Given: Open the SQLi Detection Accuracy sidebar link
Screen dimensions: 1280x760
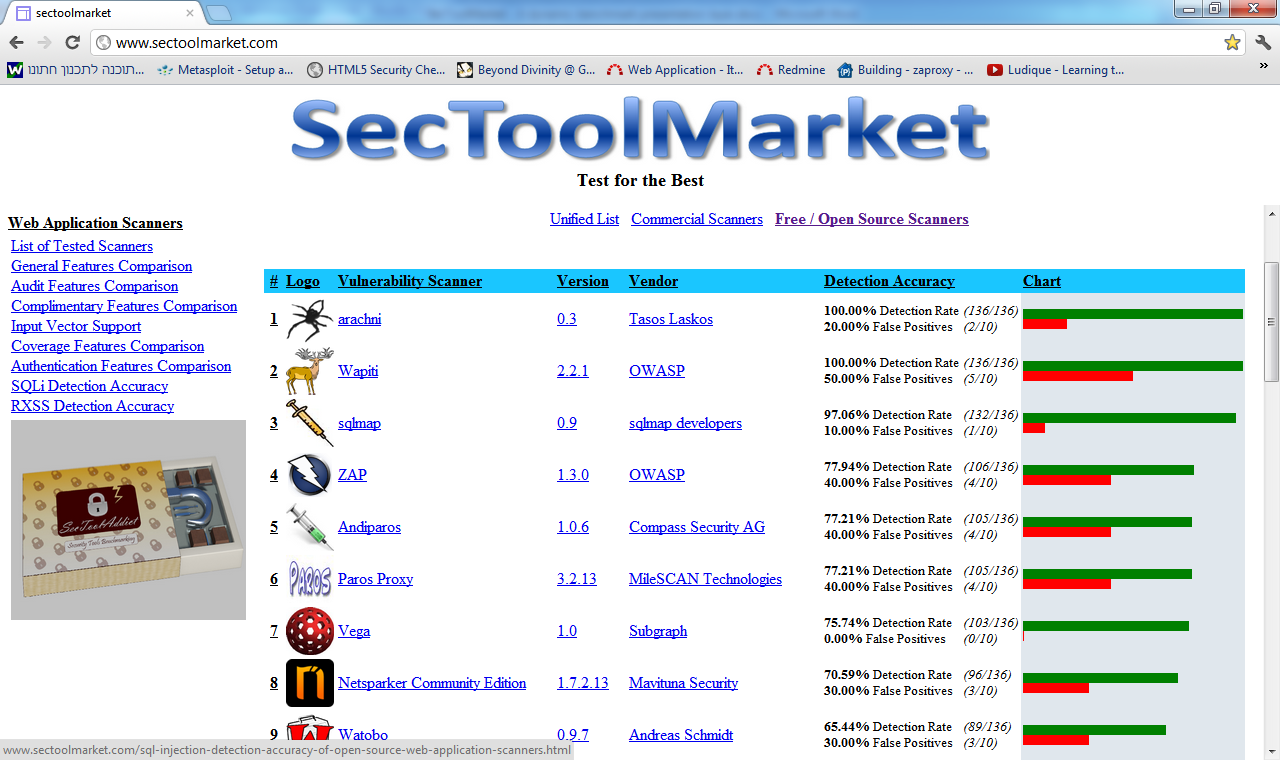Looking at the screenshot, I should pos(89,386).
